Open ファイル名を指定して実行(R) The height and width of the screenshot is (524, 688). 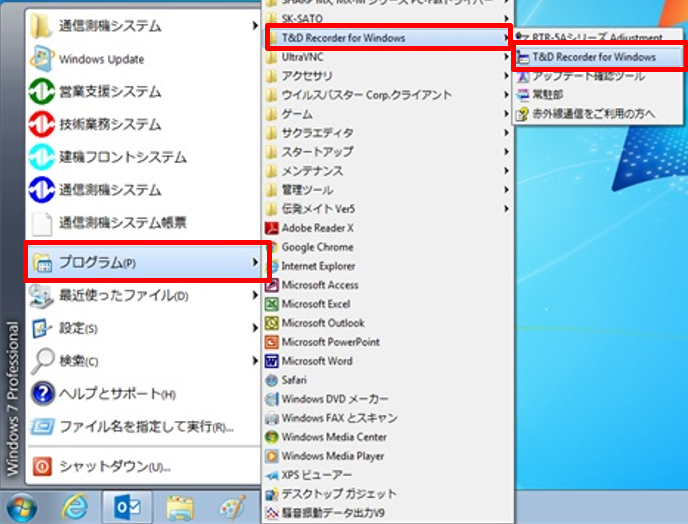coord(143,427)
